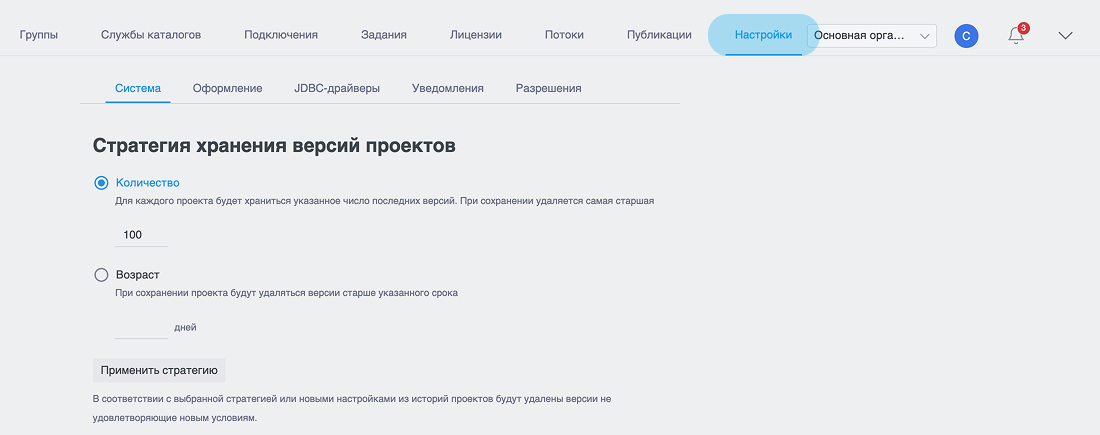The image size is (1100, 435).
Task: Click the description text under Возраст
Action: tap(286, 293)
